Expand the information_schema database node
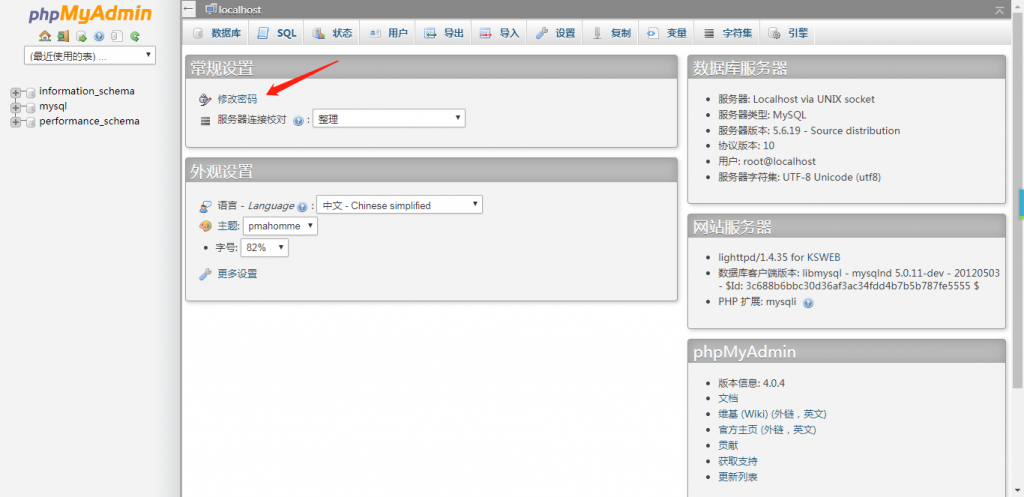Viewport: 1024px width, 497px height. coord(16,92)
